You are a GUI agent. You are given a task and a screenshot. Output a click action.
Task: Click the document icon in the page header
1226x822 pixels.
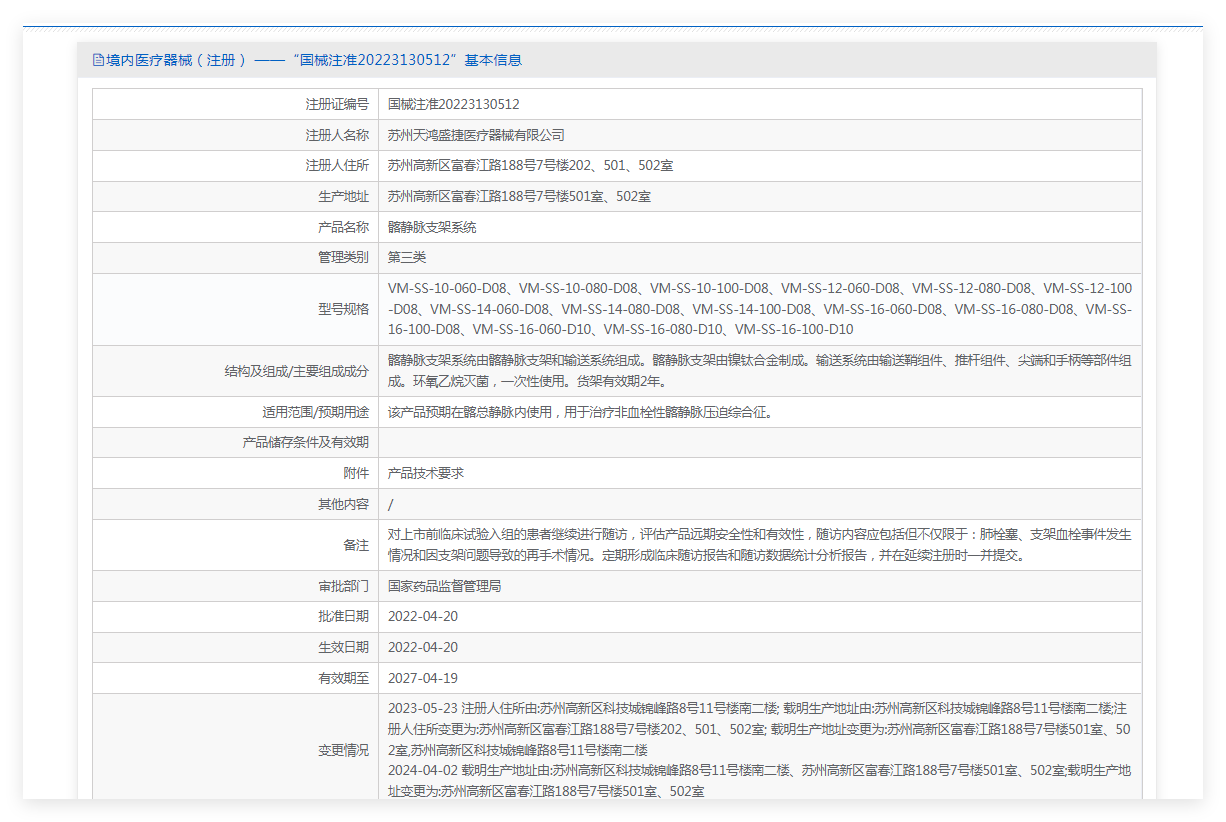[x=98, y=60]
